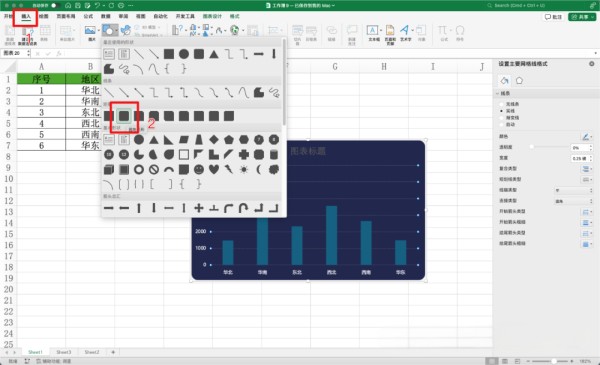Select the Automatic (自动) line radio
The width and height of the screenshot is (600, 365).
(x=502, y=125)
